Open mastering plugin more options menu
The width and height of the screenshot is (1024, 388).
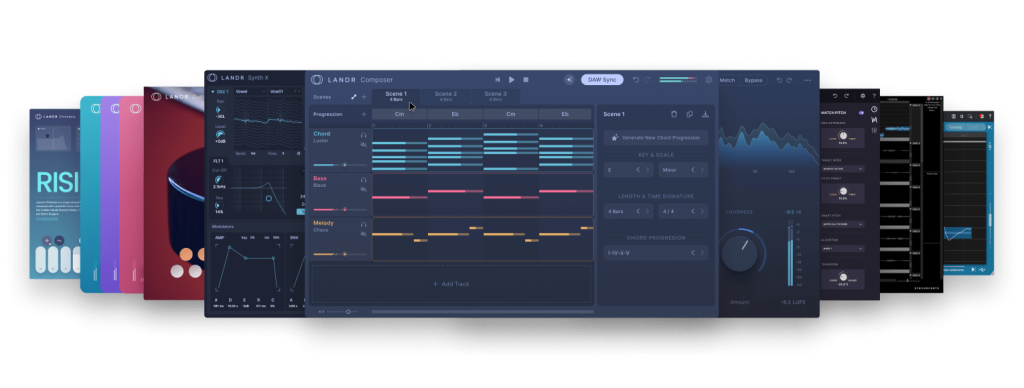coord(808,80)
